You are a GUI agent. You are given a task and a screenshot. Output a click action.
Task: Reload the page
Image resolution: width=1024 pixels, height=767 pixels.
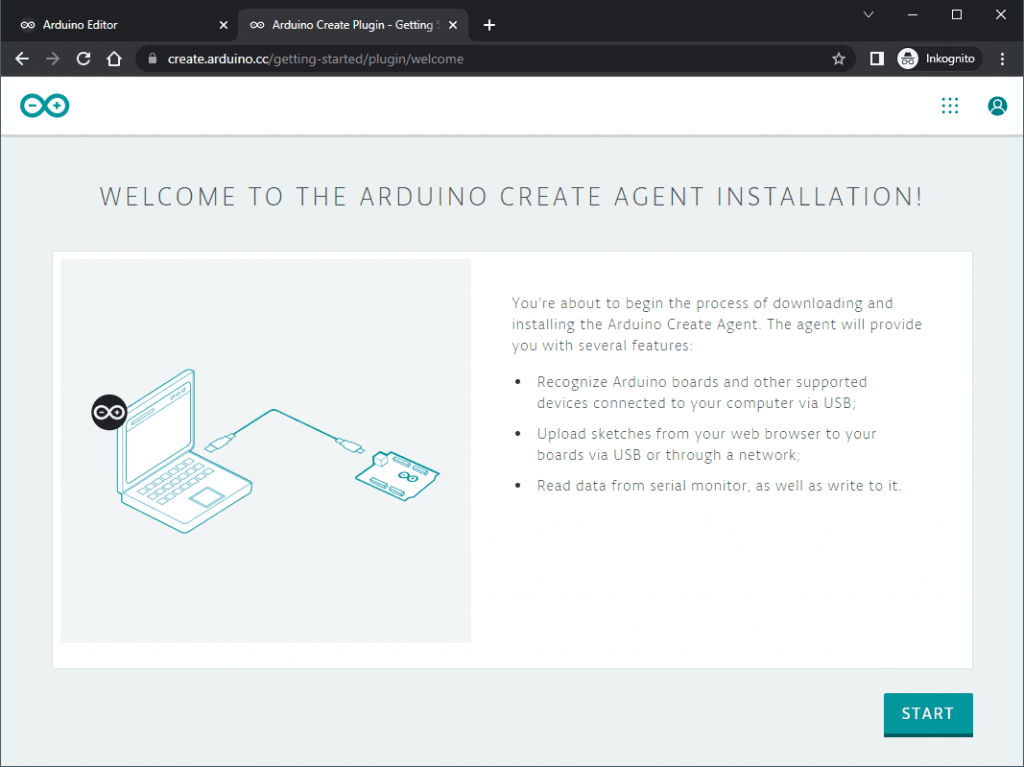coord(84,59)
